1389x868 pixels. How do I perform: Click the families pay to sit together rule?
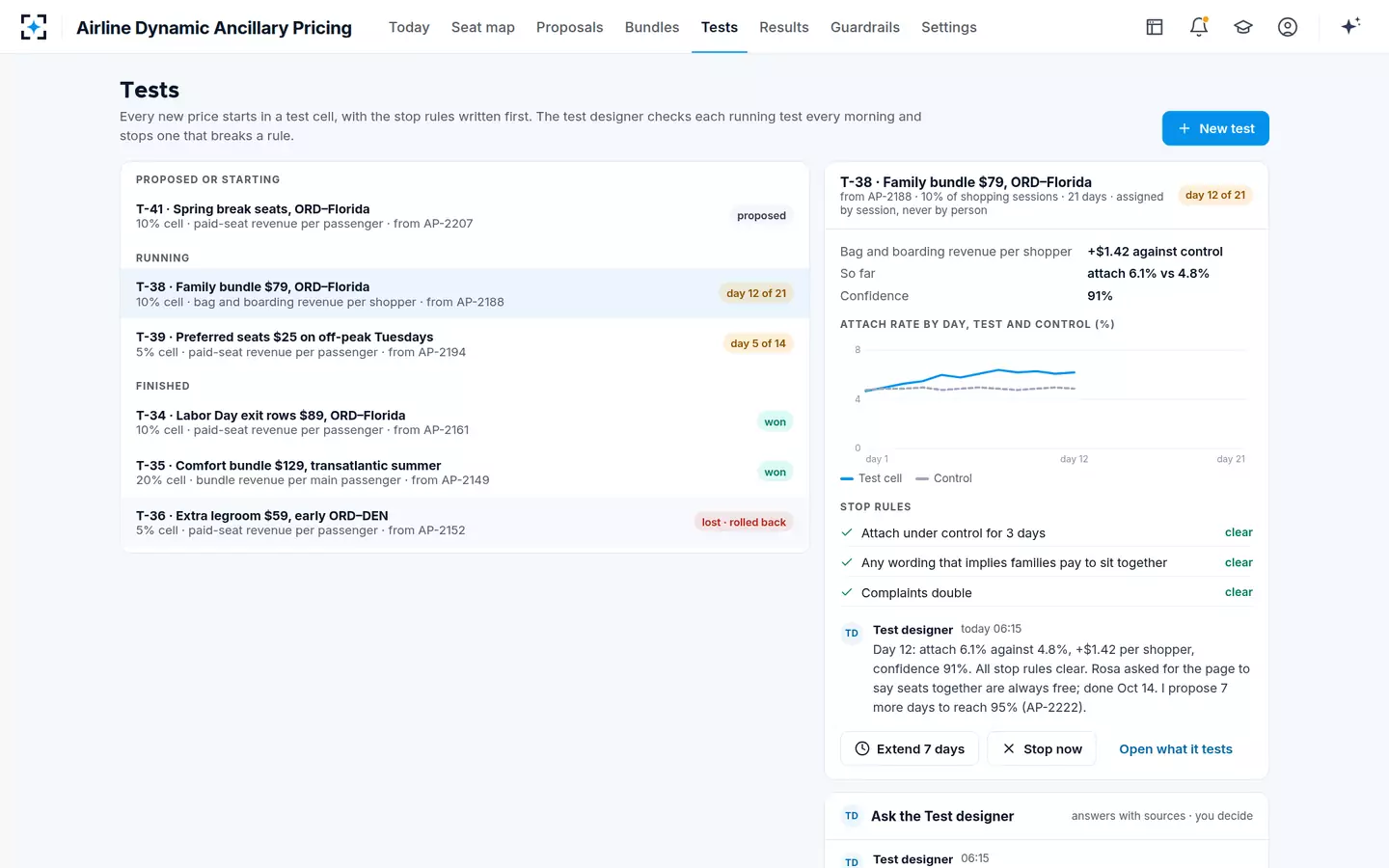[1047, 563]
